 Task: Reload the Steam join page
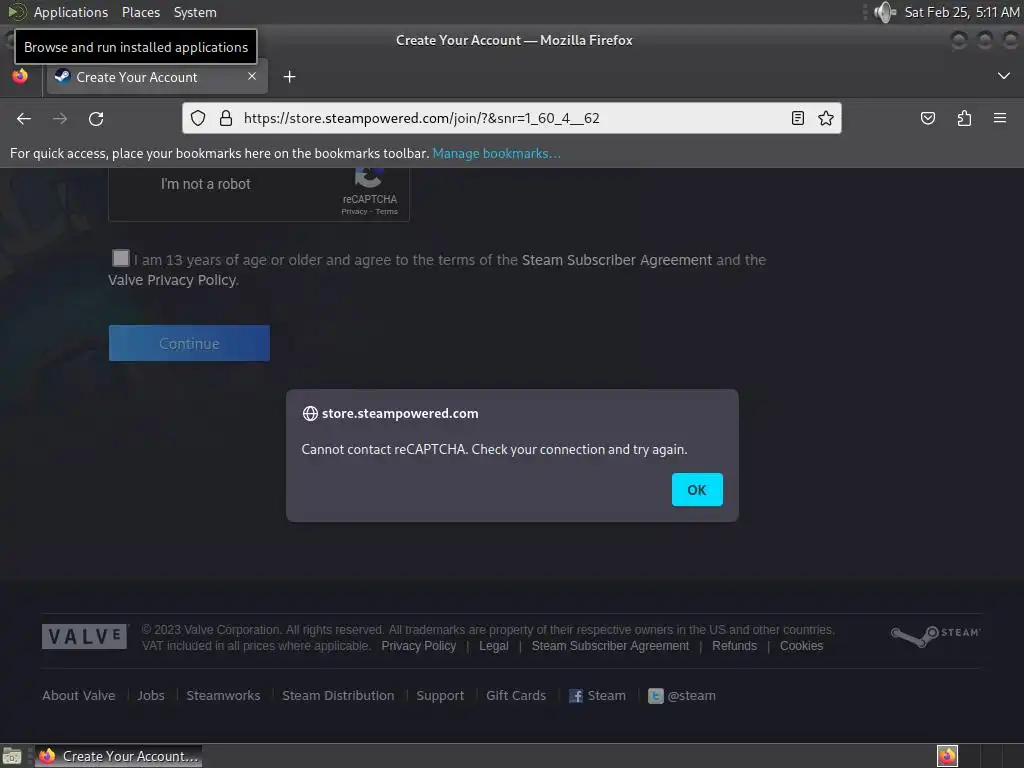click(96, 118)
